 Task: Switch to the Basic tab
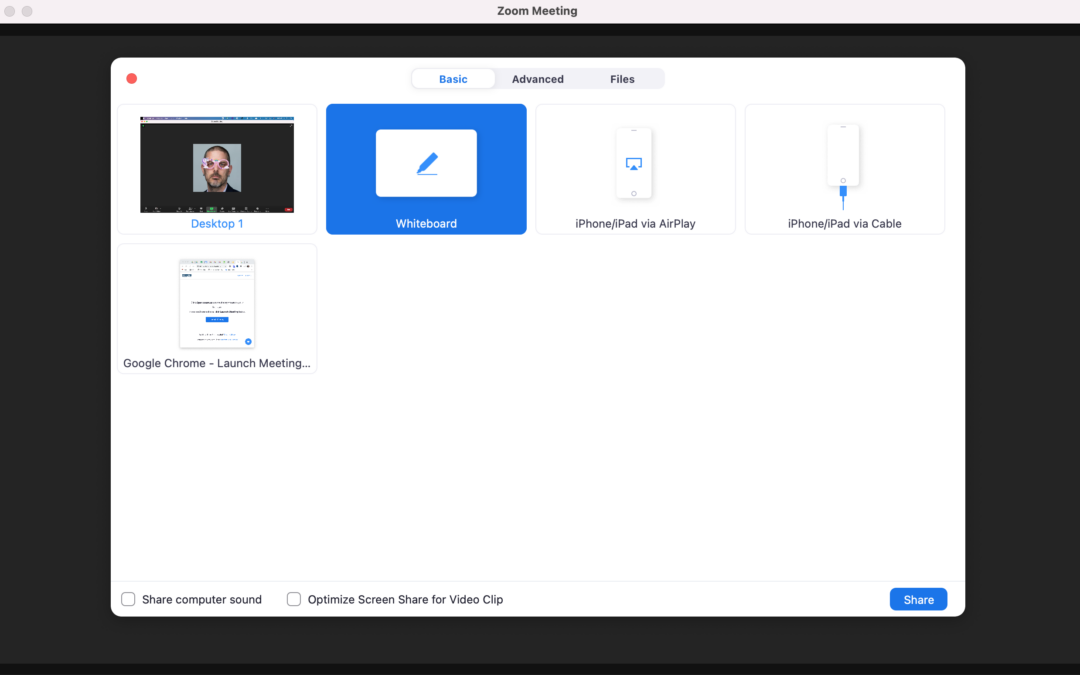(x=453, y=79)
